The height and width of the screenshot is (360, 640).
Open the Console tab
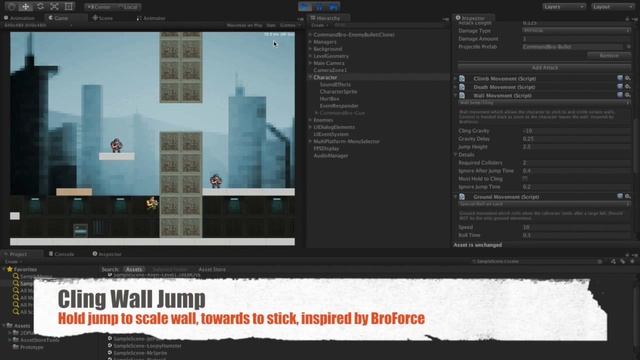[61, 254]
